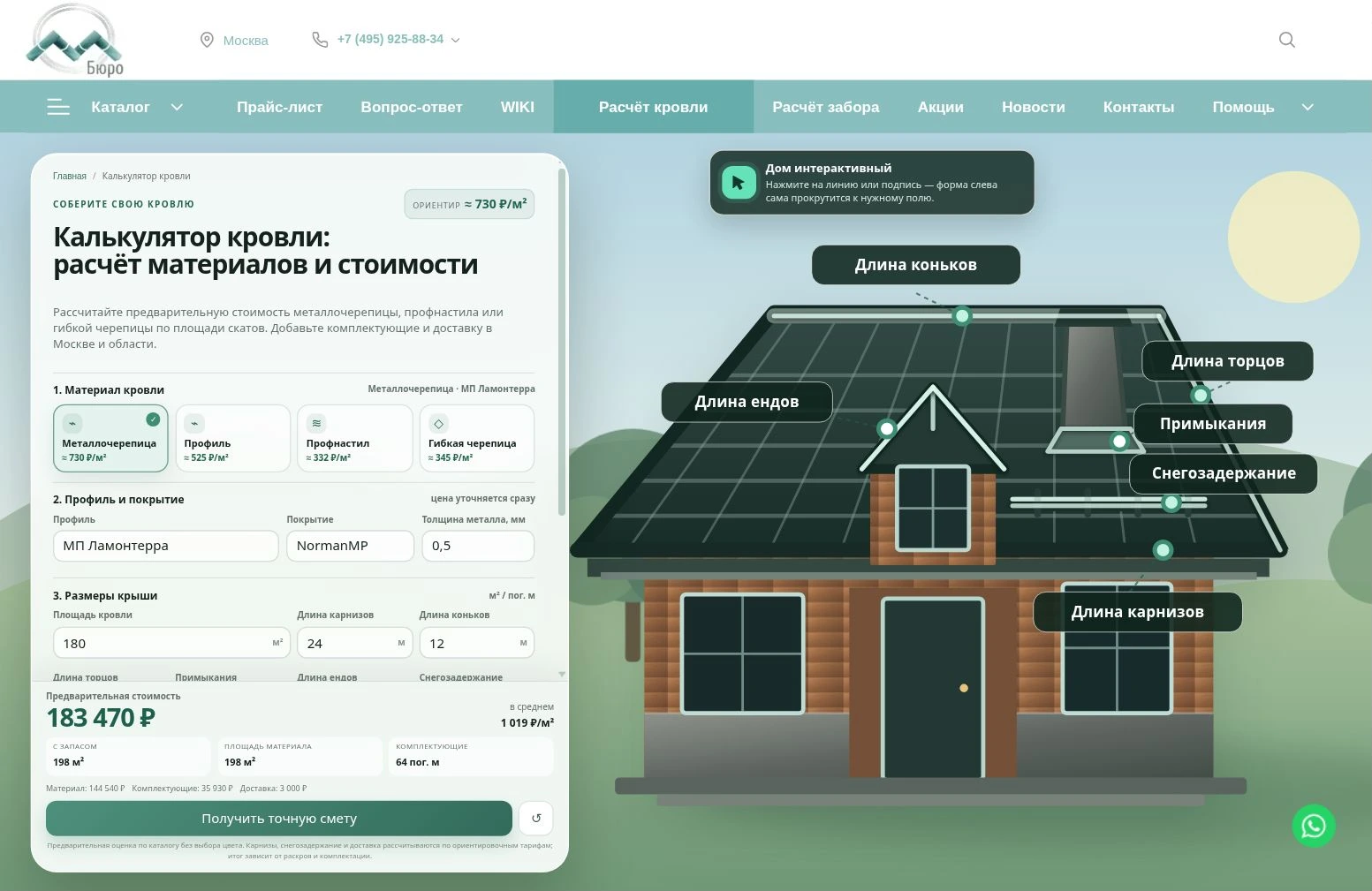Viewport: 1372px width, 891px height.
Task: Click the valley hotspot dot near dormer
Action: 887,428
